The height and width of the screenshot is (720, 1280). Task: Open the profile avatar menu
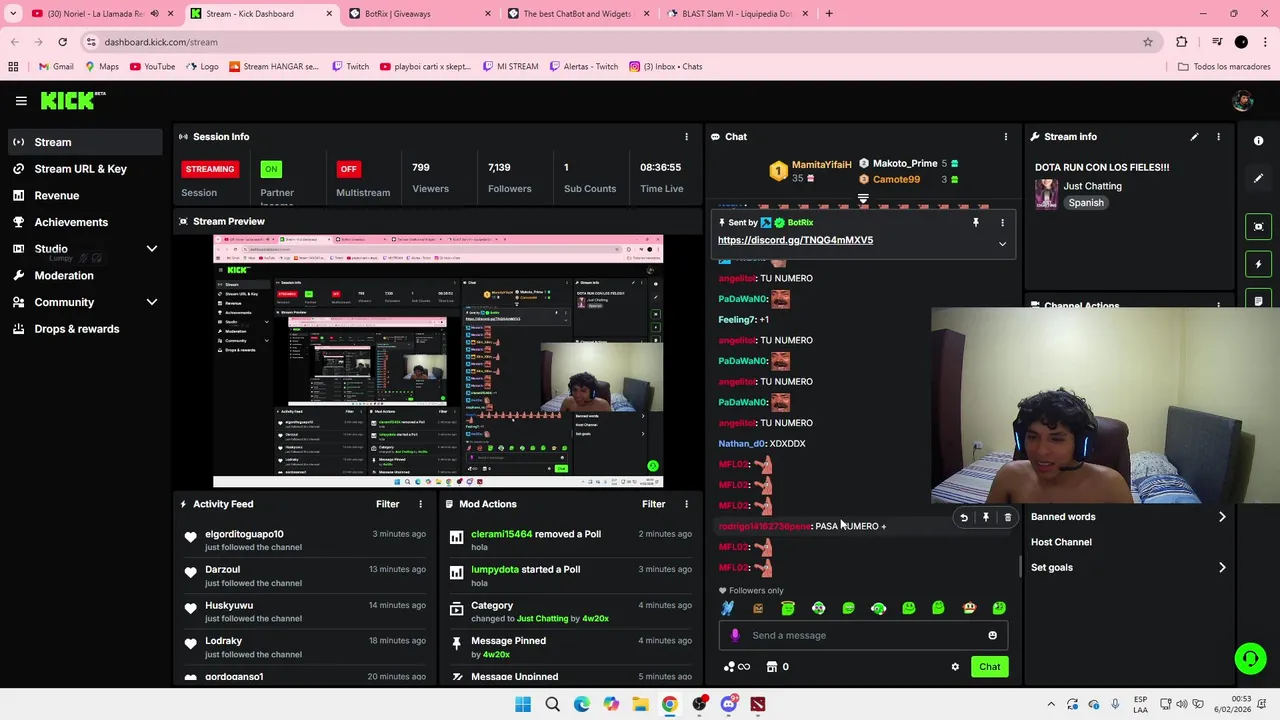pos(1243,100)
